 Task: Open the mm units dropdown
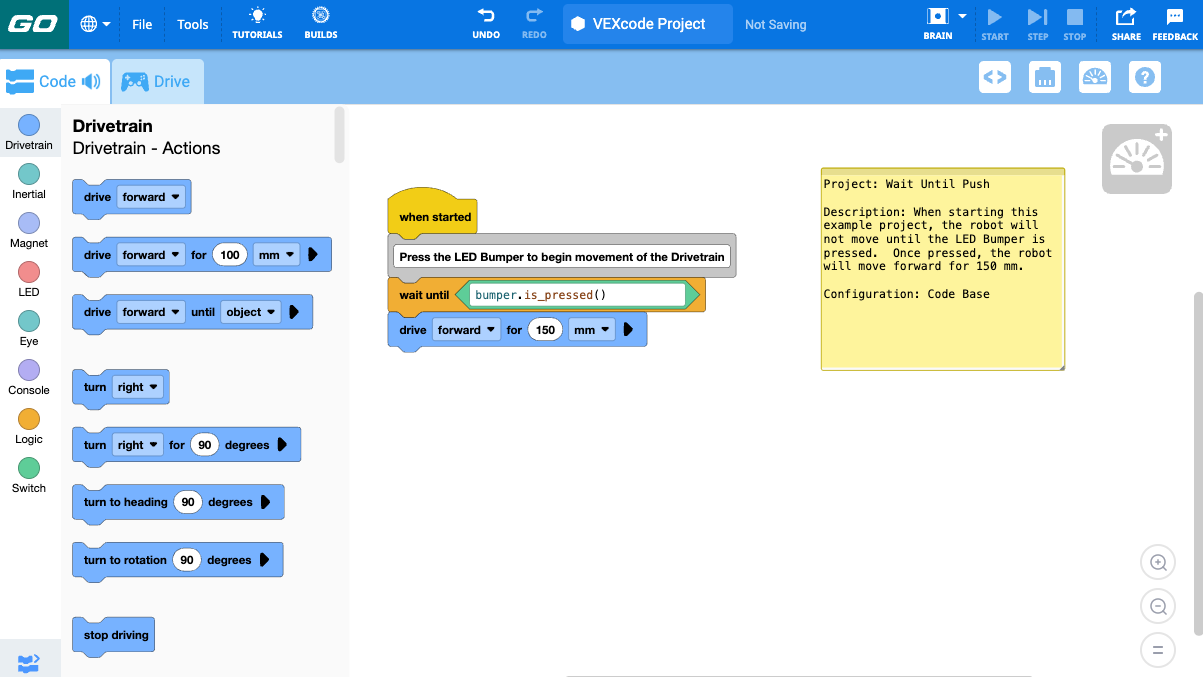click(276, 254)
